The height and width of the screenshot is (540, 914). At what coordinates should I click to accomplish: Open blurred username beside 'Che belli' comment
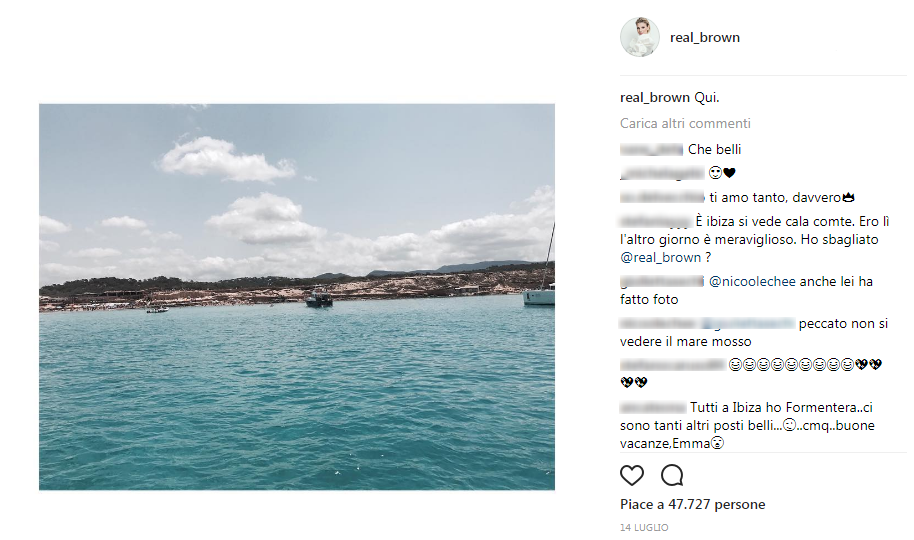pyautogui.click(x=652, y=150)
